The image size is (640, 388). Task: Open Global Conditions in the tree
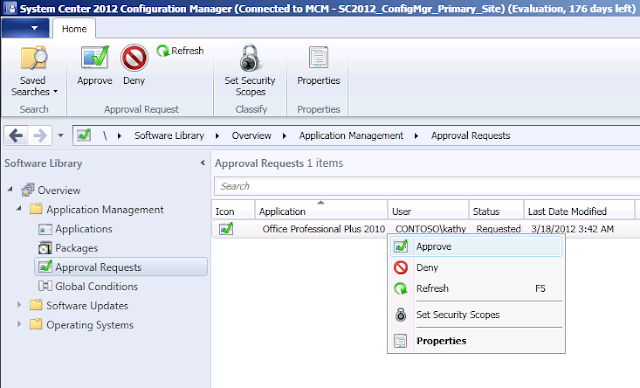(x=88, y=286)
